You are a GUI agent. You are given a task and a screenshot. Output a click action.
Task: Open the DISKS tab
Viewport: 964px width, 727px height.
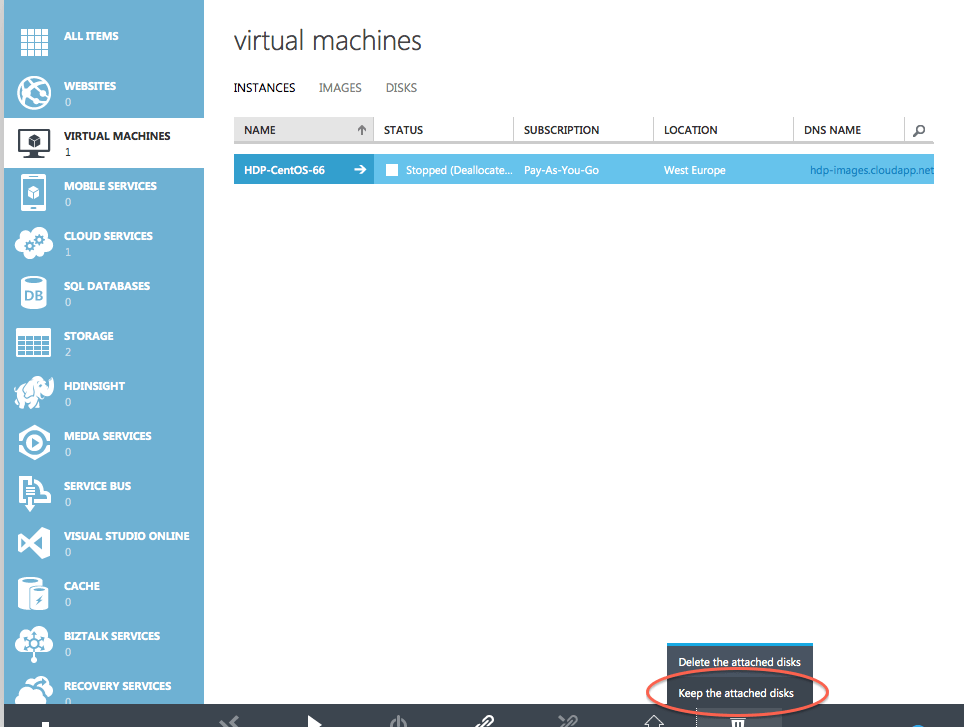pyautogui.click(x=401, y=88)
